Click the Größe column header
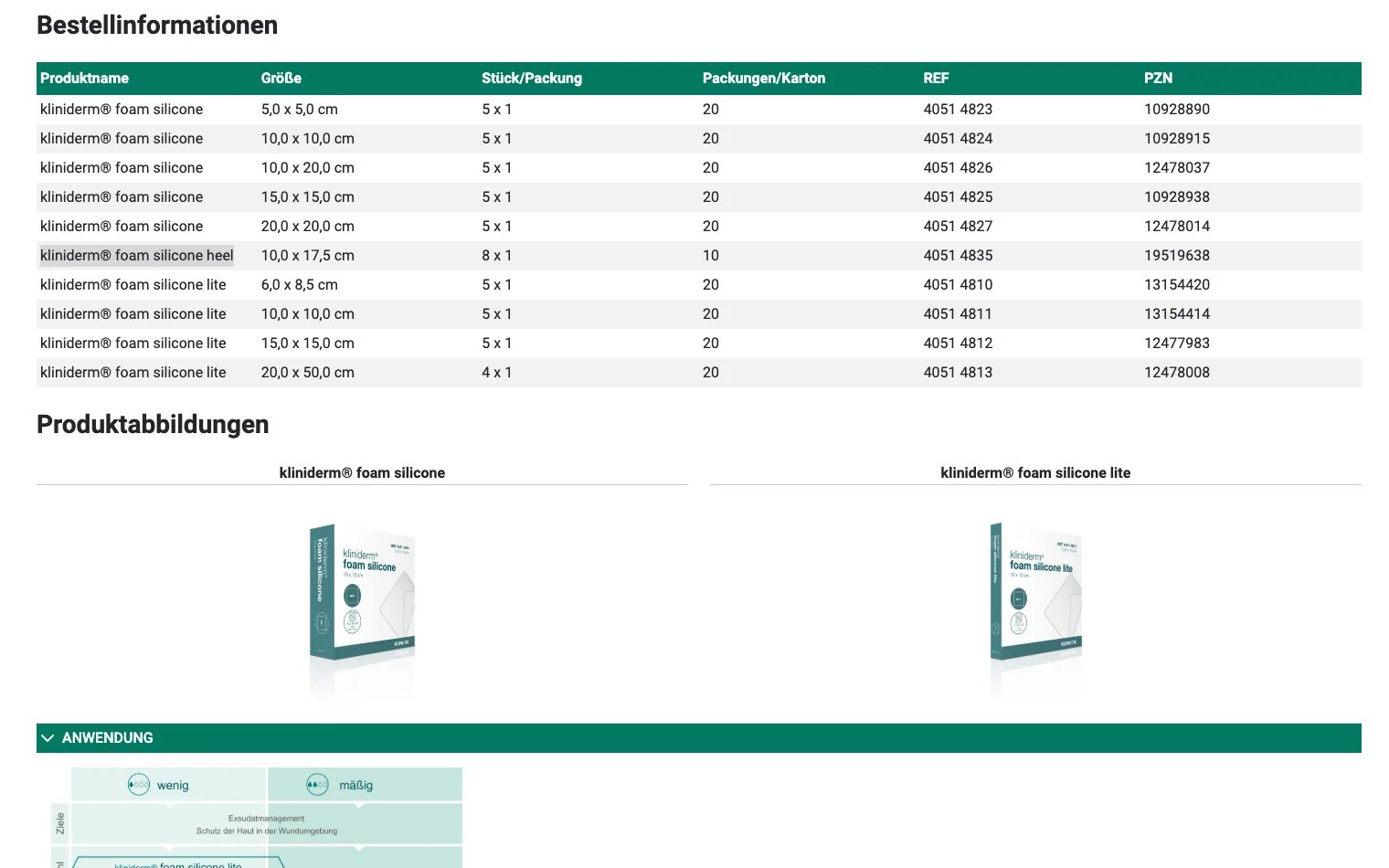The height and width of the screenshot is (868, 1389). [x=281, y=79]
